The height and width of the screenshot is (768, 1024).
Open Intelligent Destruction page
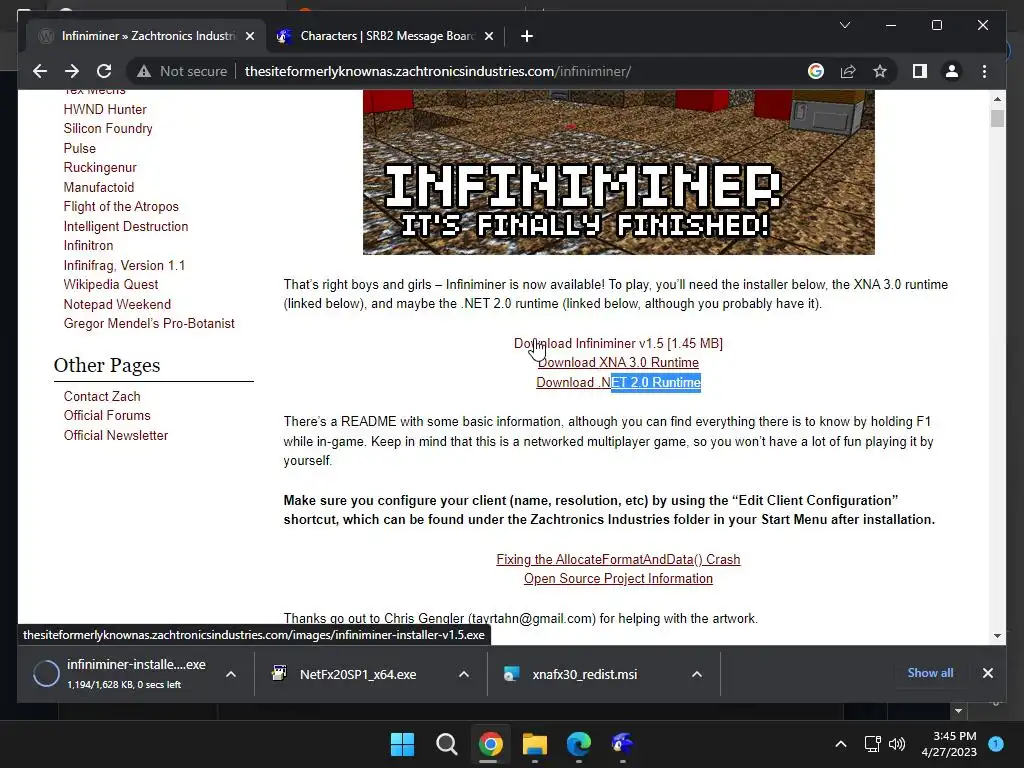pyautogui.click(x=125, y=226)
